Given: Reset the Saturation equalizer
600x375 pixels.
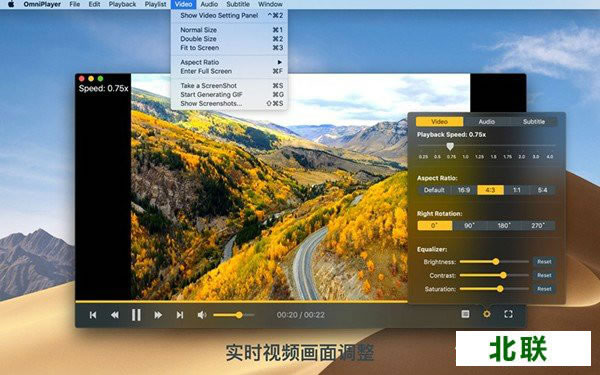Looking at the screenshot, I should tap(544, 289).
